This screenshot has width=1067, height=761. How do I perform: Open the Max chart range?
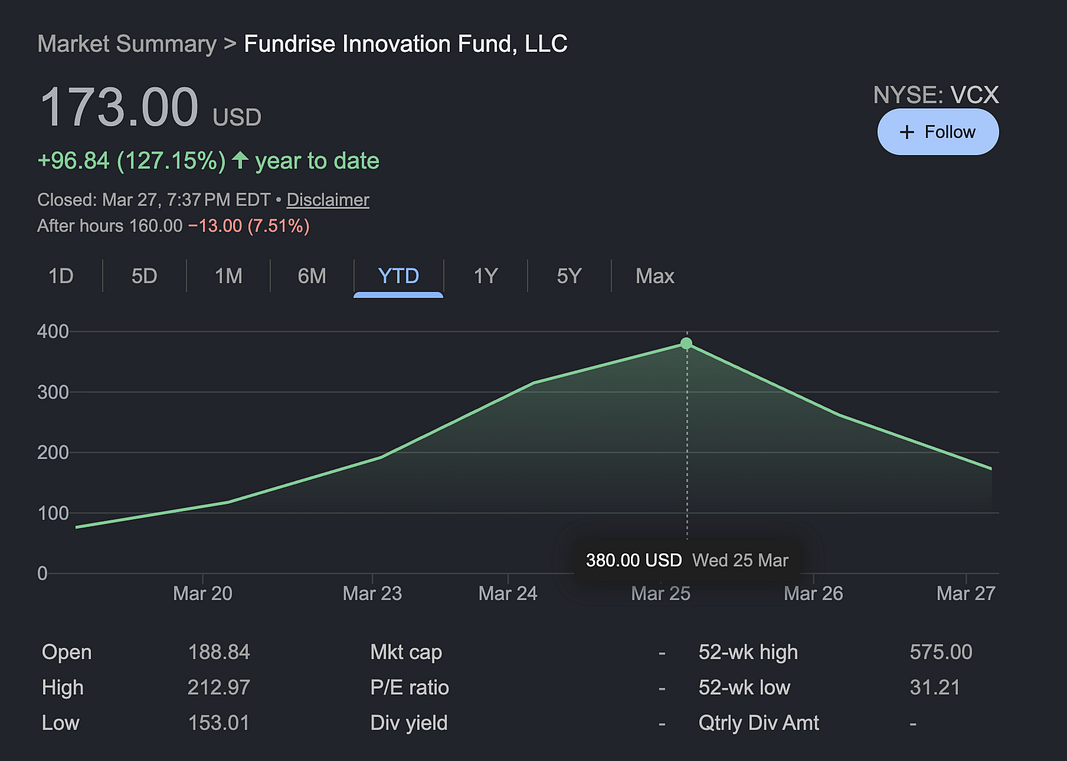click(655, 276)
